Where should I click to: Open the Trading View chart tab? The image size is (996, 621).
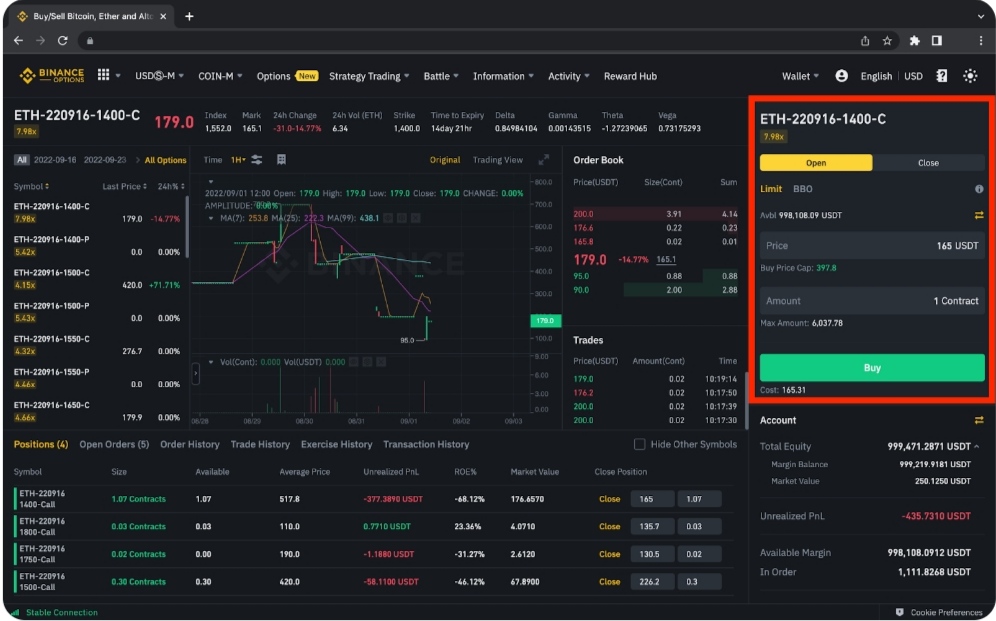pos(498,160)
